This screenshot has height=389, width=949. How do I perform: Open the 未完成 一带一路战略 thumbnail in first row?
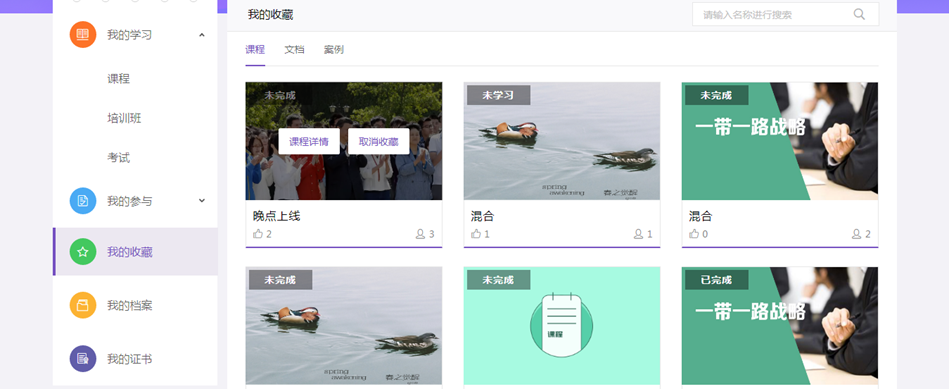click(x=780, y=141)
